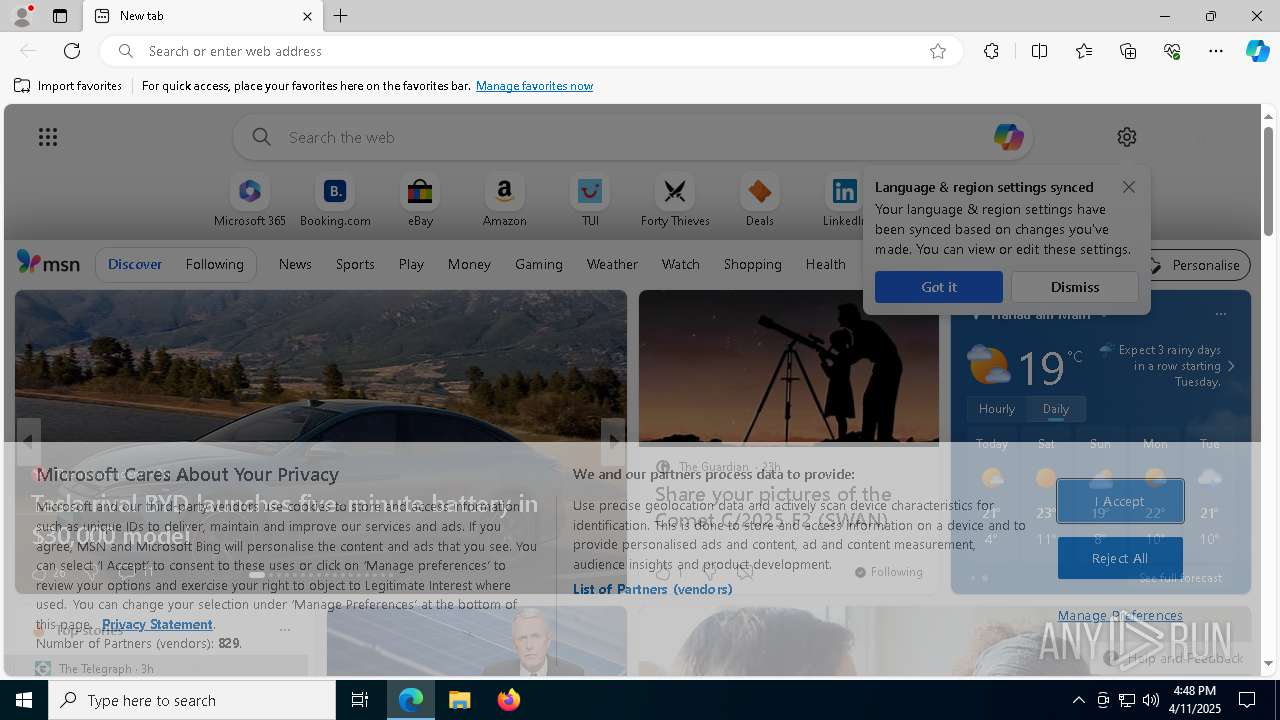The image size is (1280, 720).
Task: Open File Explorer from the taskbar
Action: click(460, 700)
